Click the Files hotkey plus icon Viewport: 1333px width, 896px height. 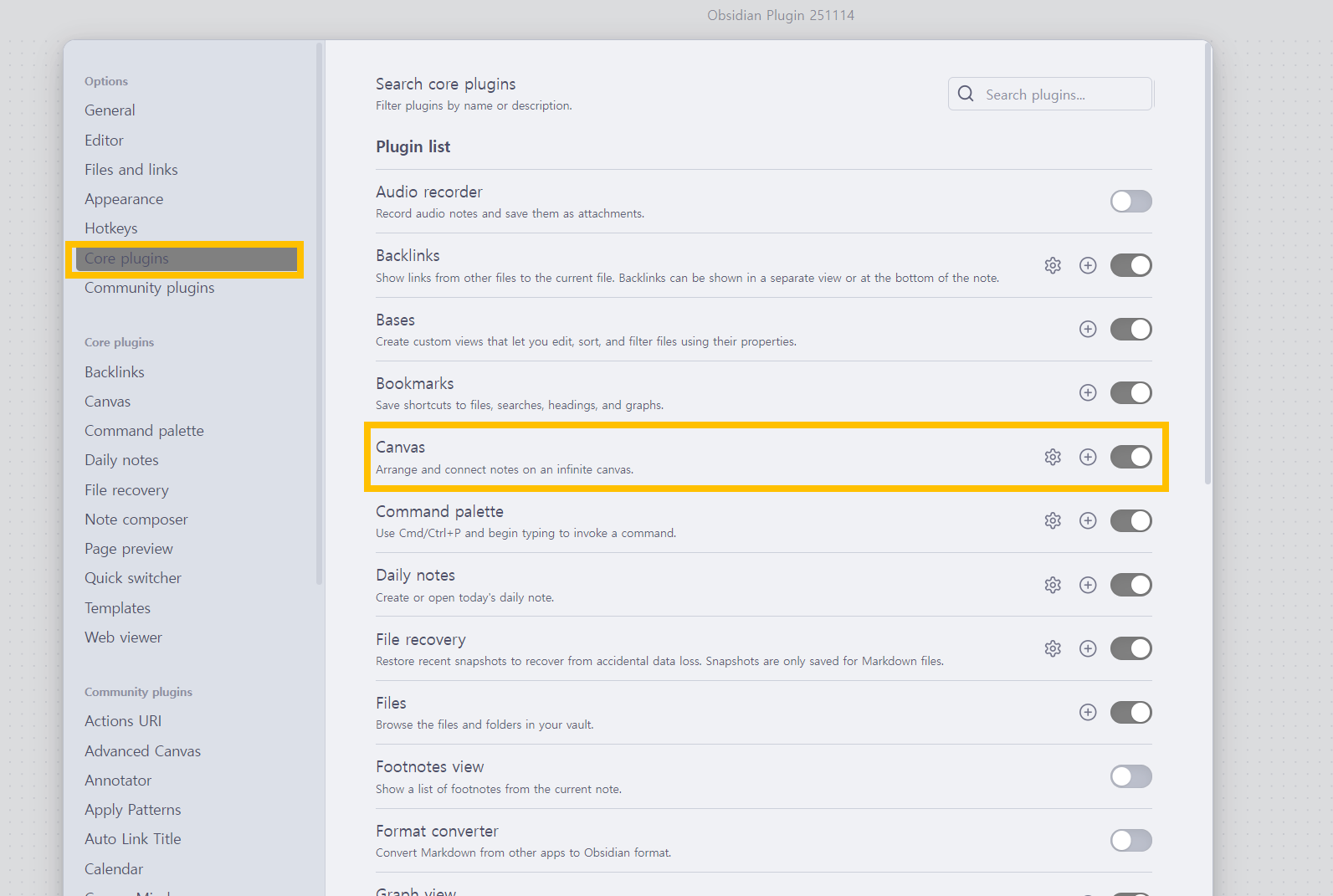click(1088, 712)
